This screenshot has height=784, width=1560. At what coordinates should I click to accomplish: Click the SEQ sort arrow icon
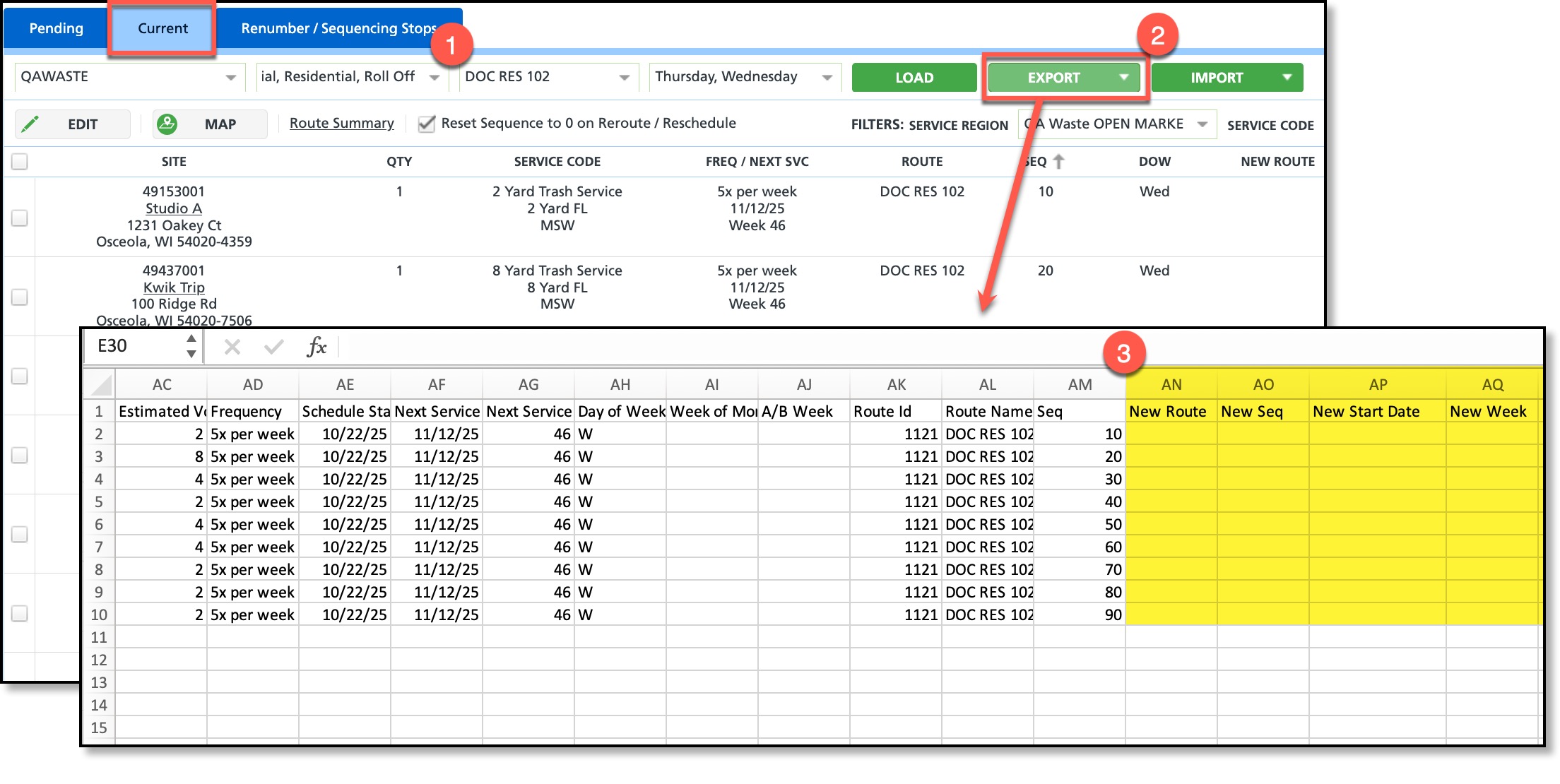click(x=1058, y=162)
